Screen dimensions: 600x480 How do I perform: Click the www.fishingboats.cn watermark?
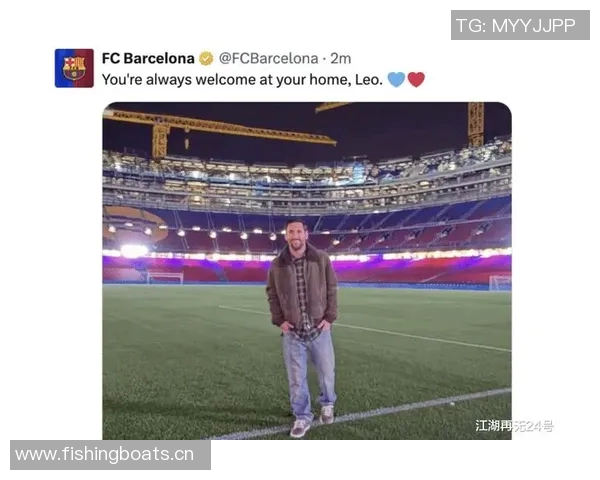(x=110, y=455)
